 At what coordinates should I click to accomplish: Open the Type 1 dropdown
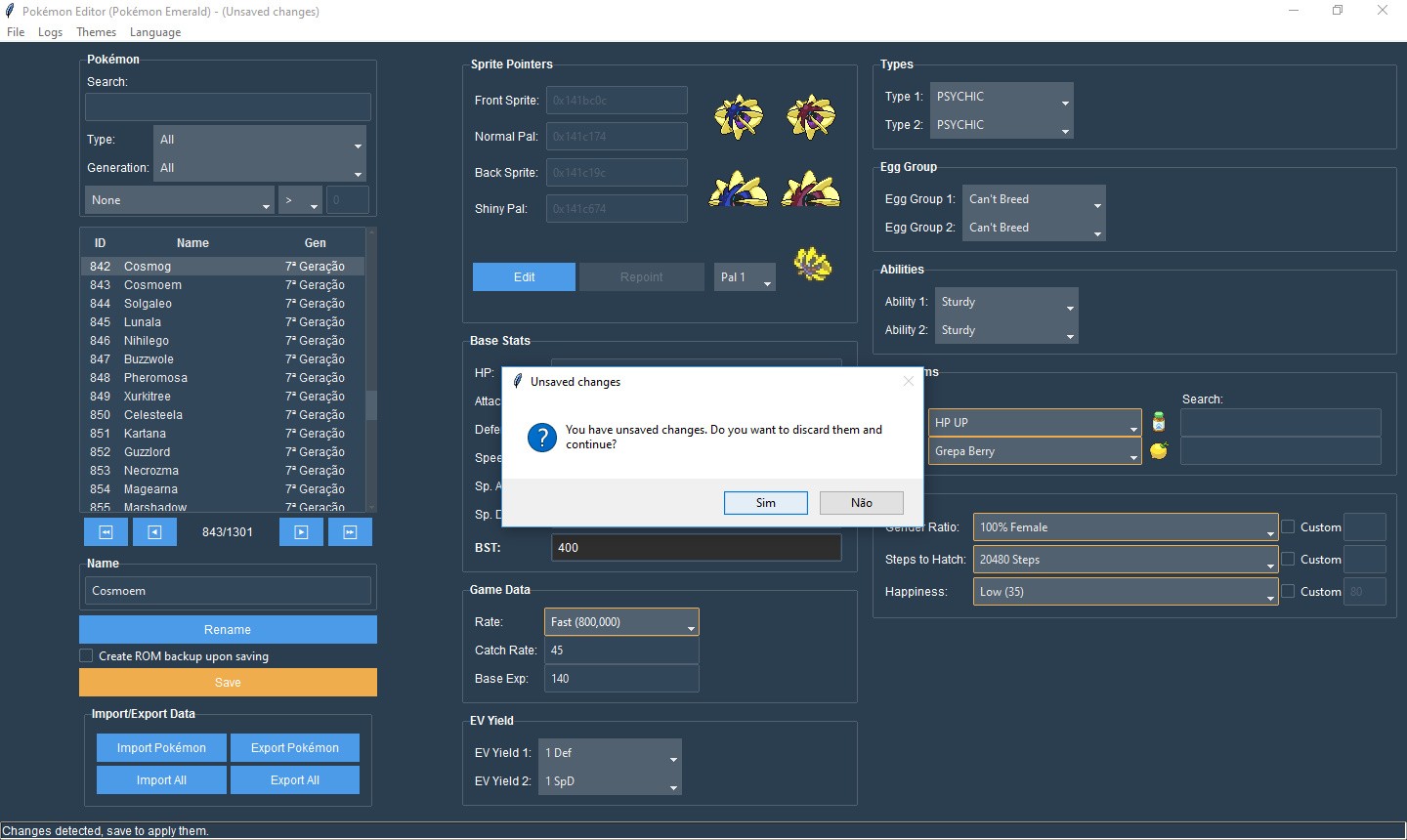click(1002, 97)
